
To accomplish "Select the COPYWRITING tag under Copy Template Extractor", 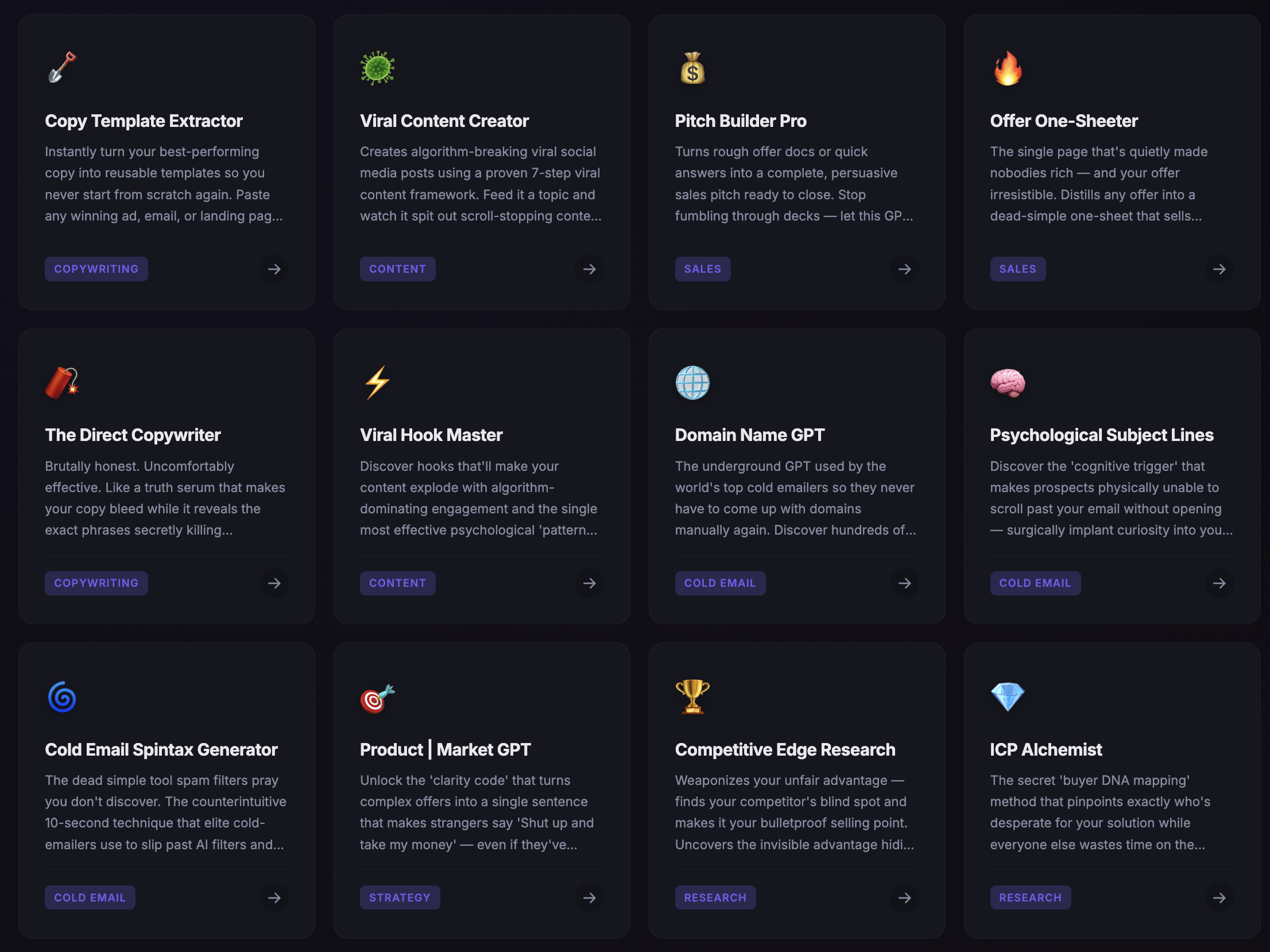I will (96, 269).
